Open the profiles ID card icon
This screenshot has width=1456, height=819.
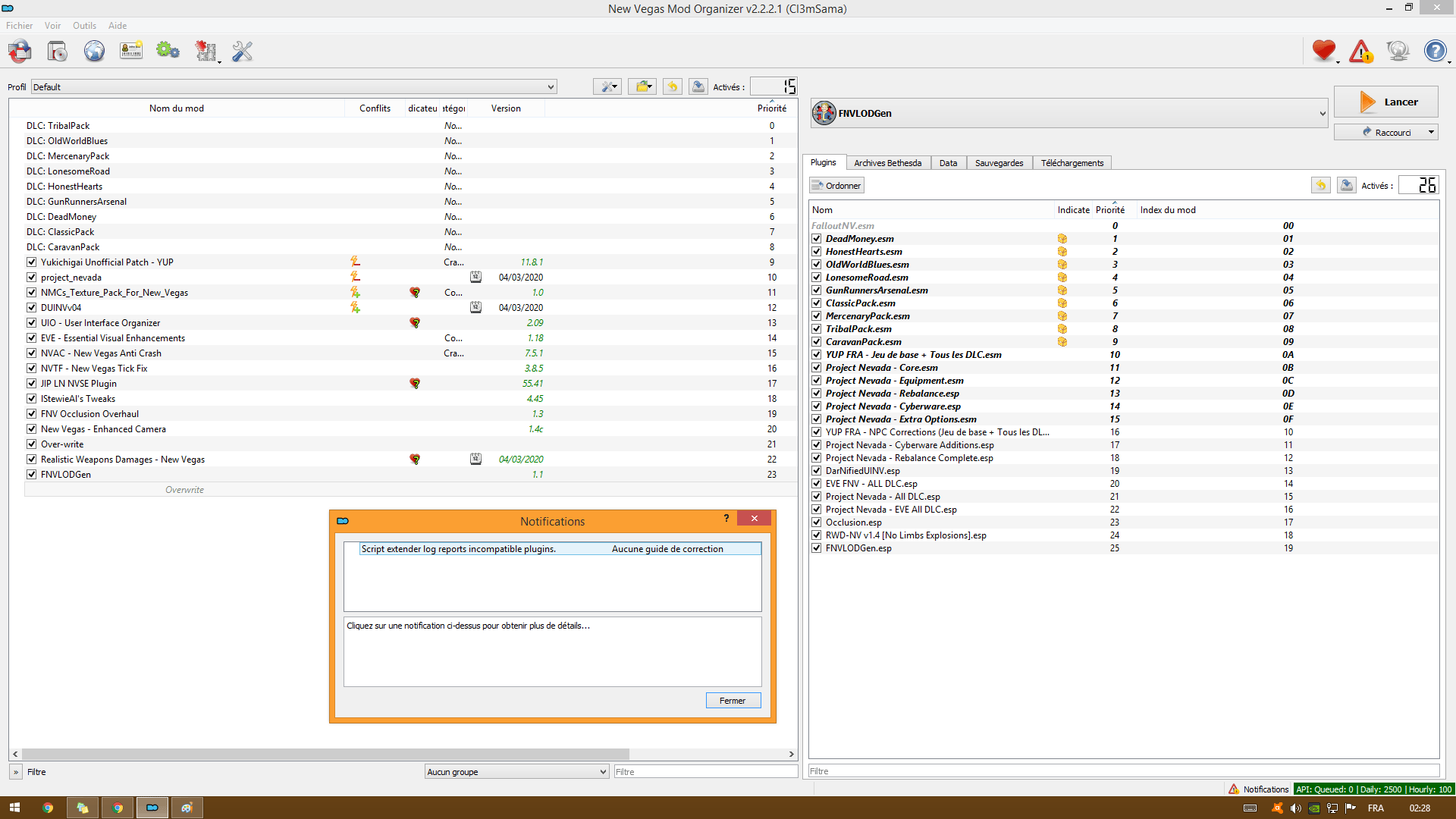(x=131, y=52)
